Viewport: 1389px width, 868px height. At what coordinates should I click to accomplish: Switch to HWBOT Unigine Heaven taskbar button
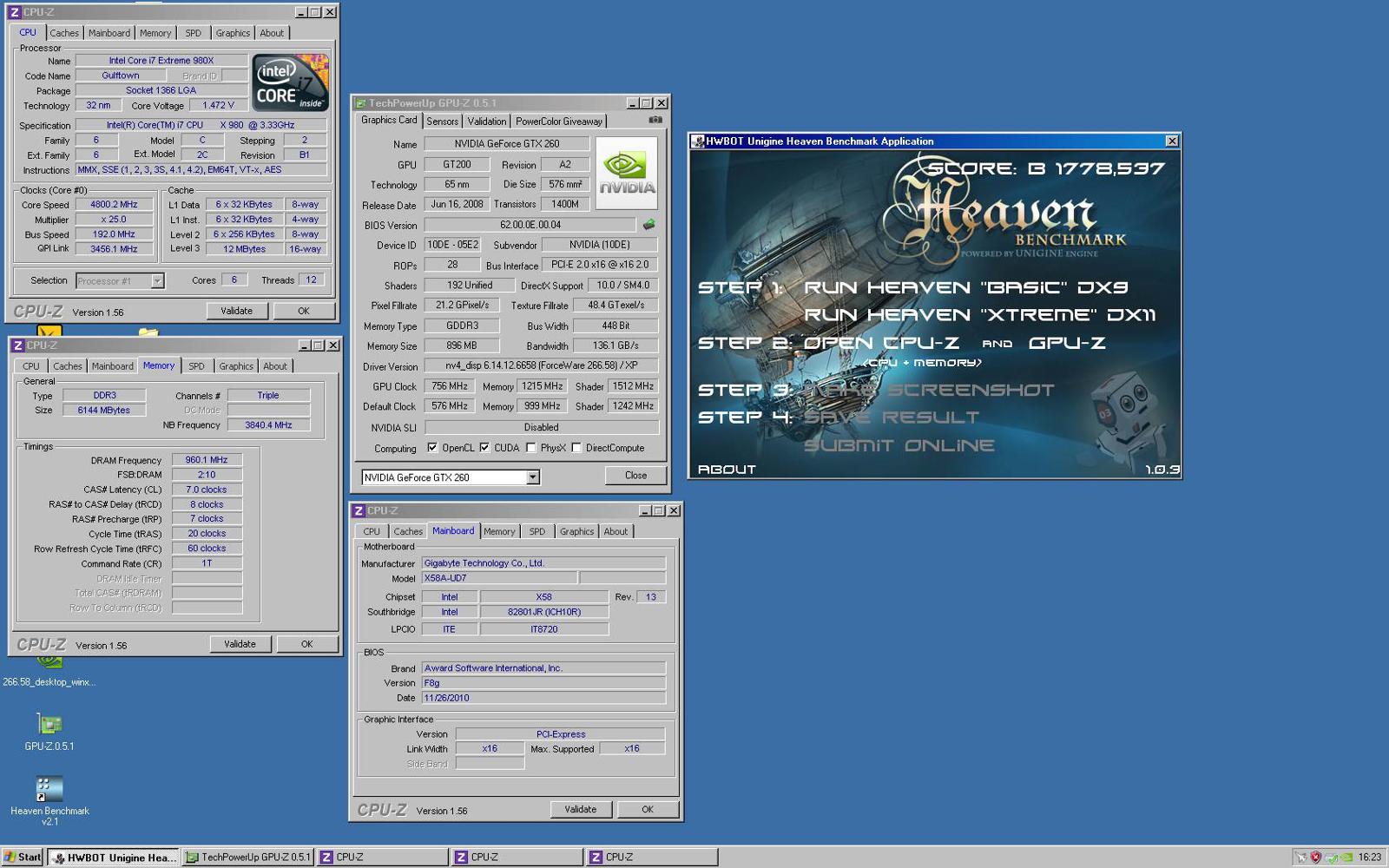tap(113, 857)
